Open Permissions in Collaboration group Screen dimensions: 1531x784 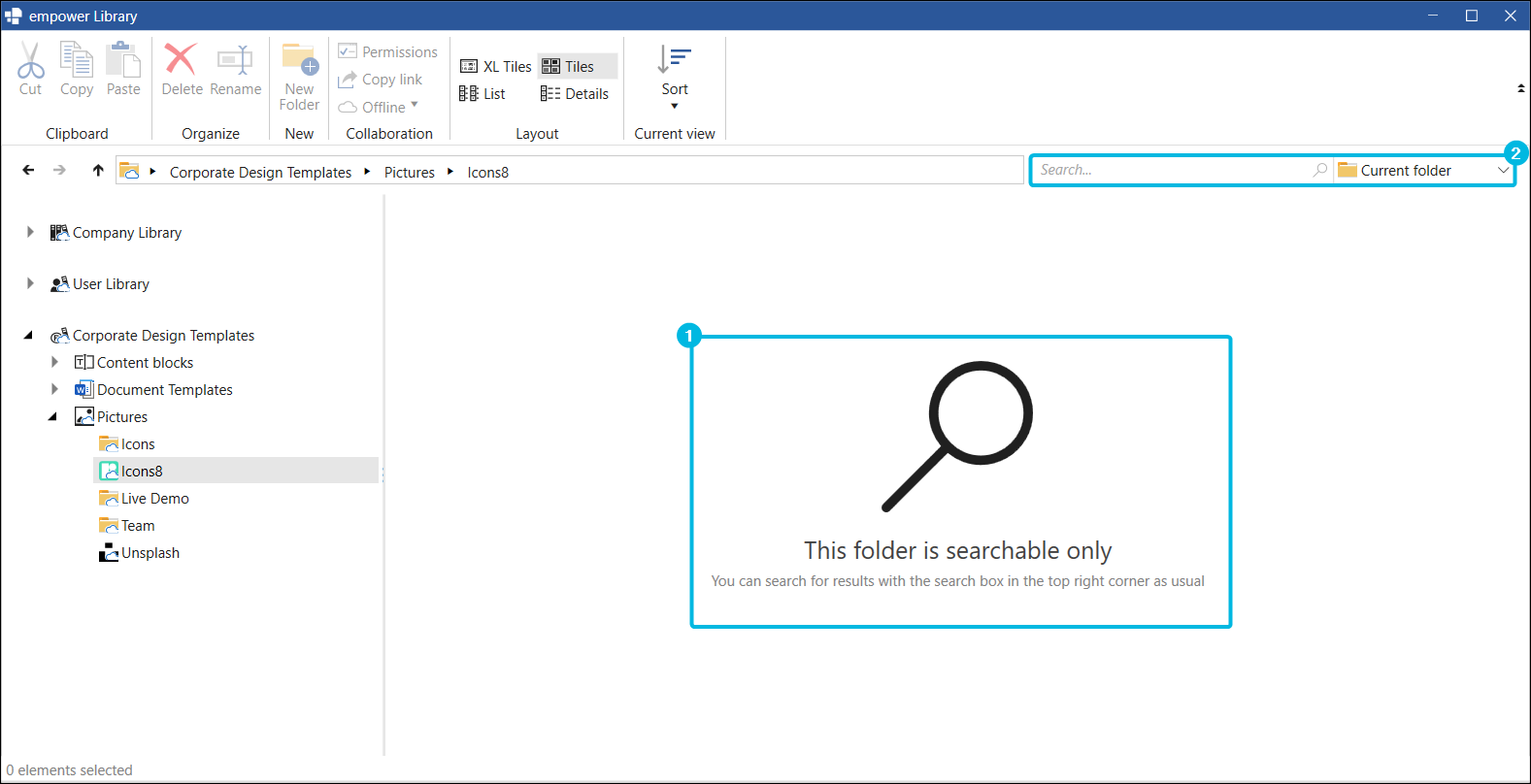388,51
